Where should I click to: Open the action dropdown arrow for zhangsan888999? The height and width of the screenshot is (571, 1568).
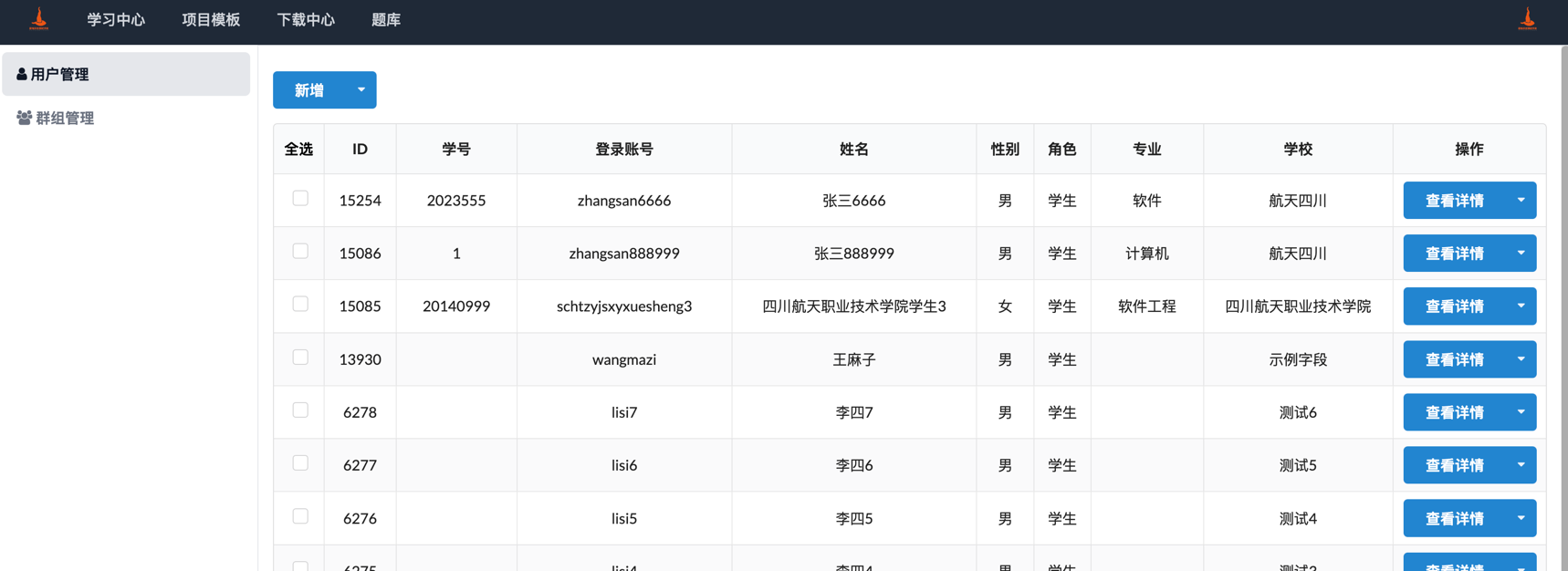click(1521, 254)
